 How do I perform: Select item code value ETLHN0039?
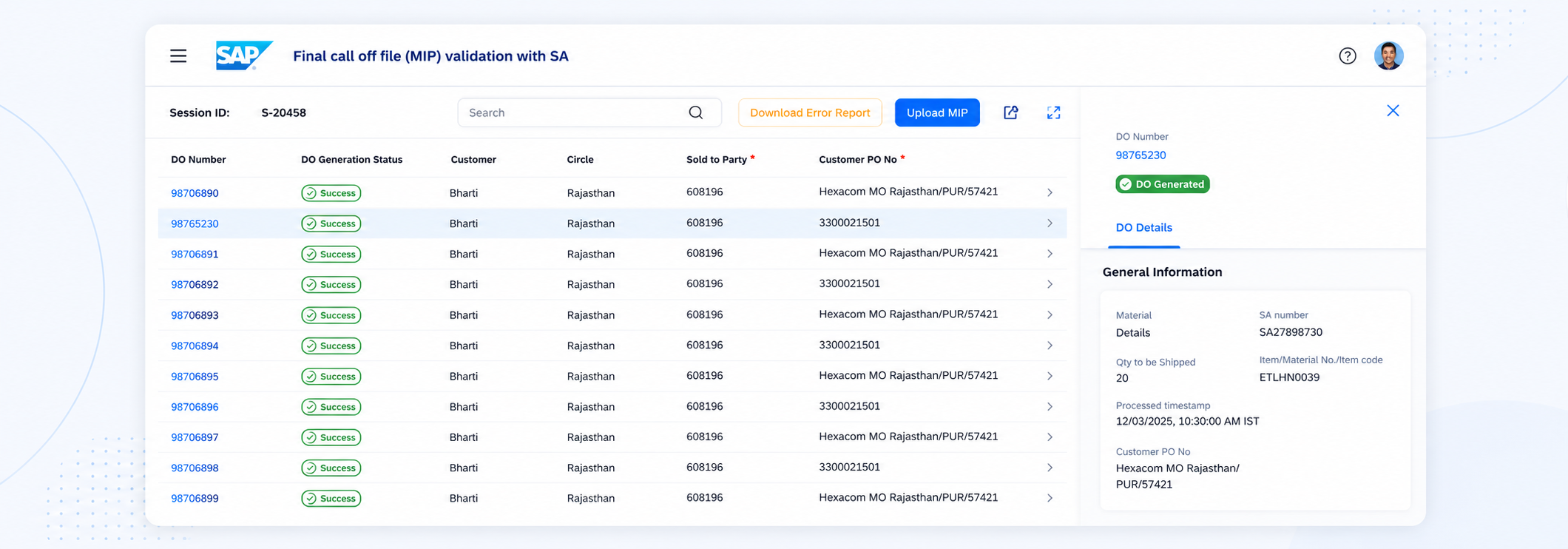[x=1289, y=378]
